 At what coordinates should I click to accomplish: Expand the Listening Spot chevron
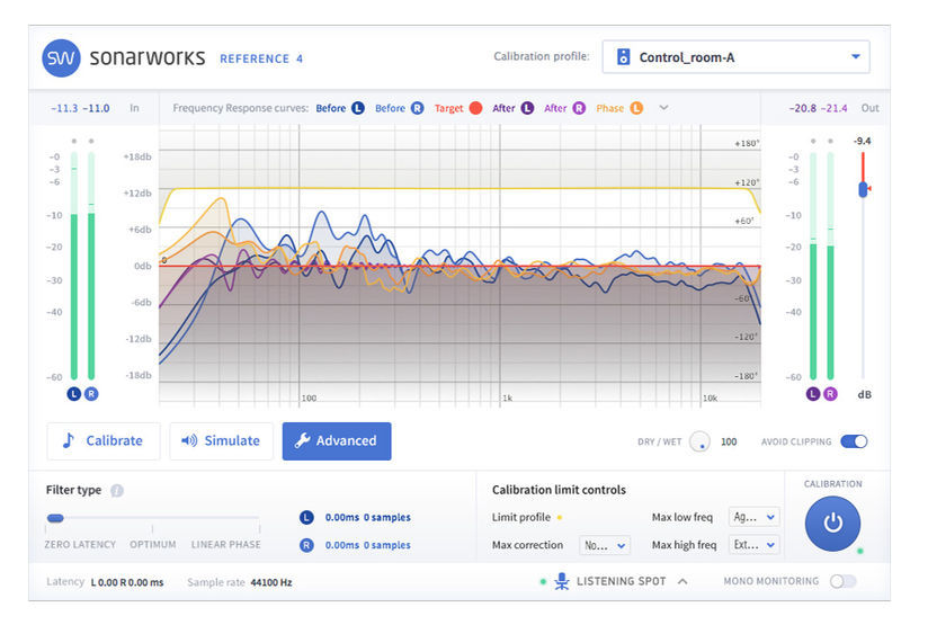click(682, 581)
